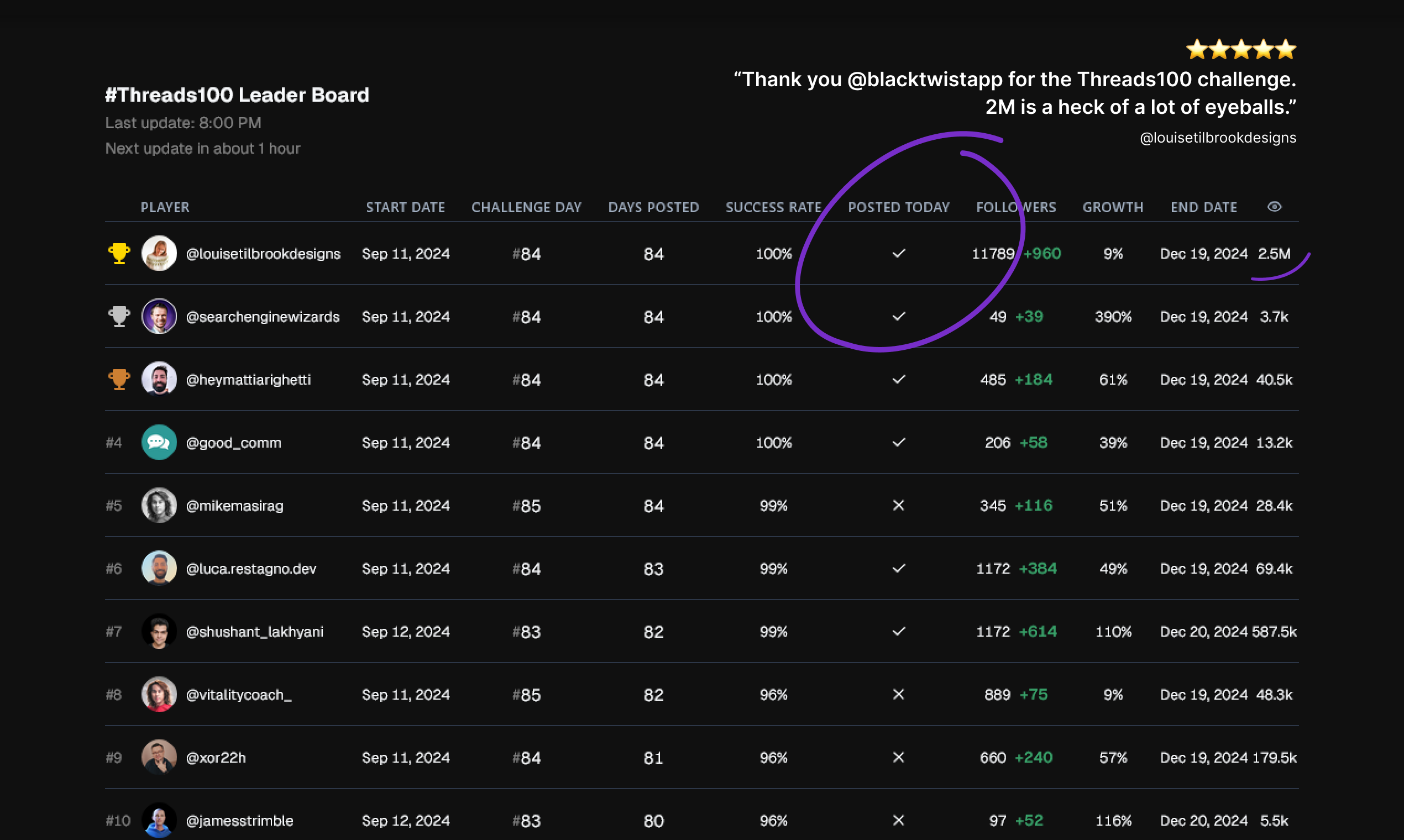Click the not-posted X mark for @xor22h
The image size is (1404, 840).
click(898, 757)
